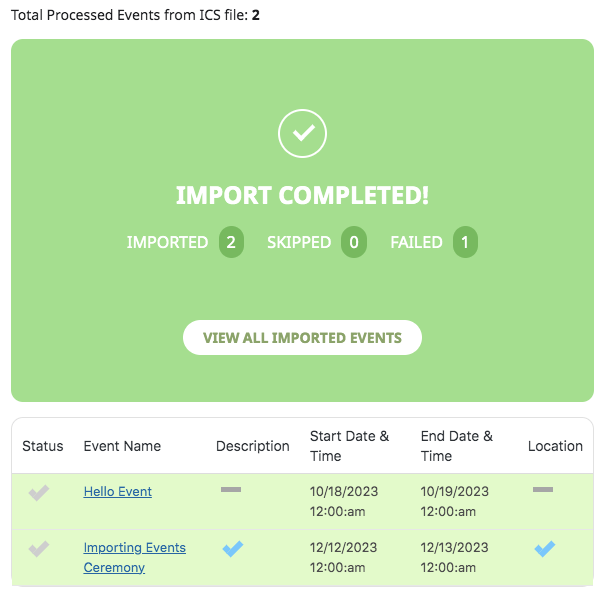Click the Description column header

pyautogui.click(x=253, y=446)
